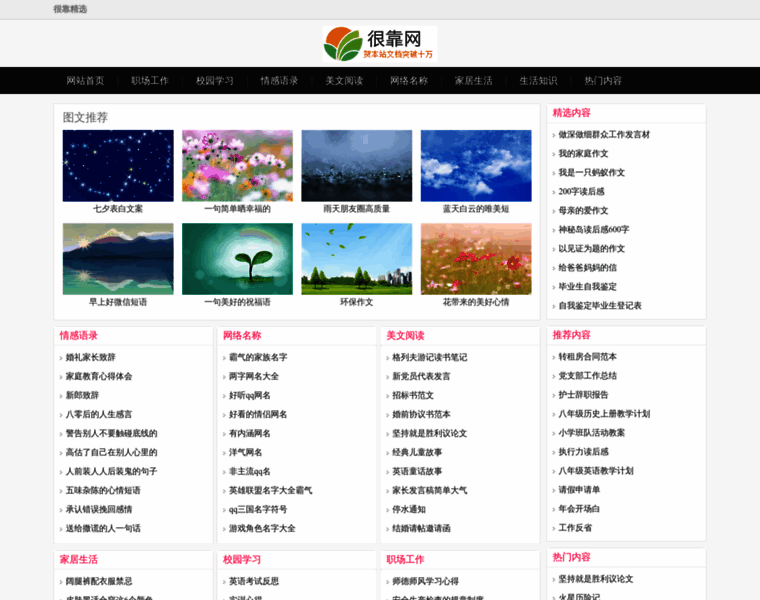Open the 霸气的家族名字 link
This screenshot has width=760, height=600.
(x=257, y=357)
